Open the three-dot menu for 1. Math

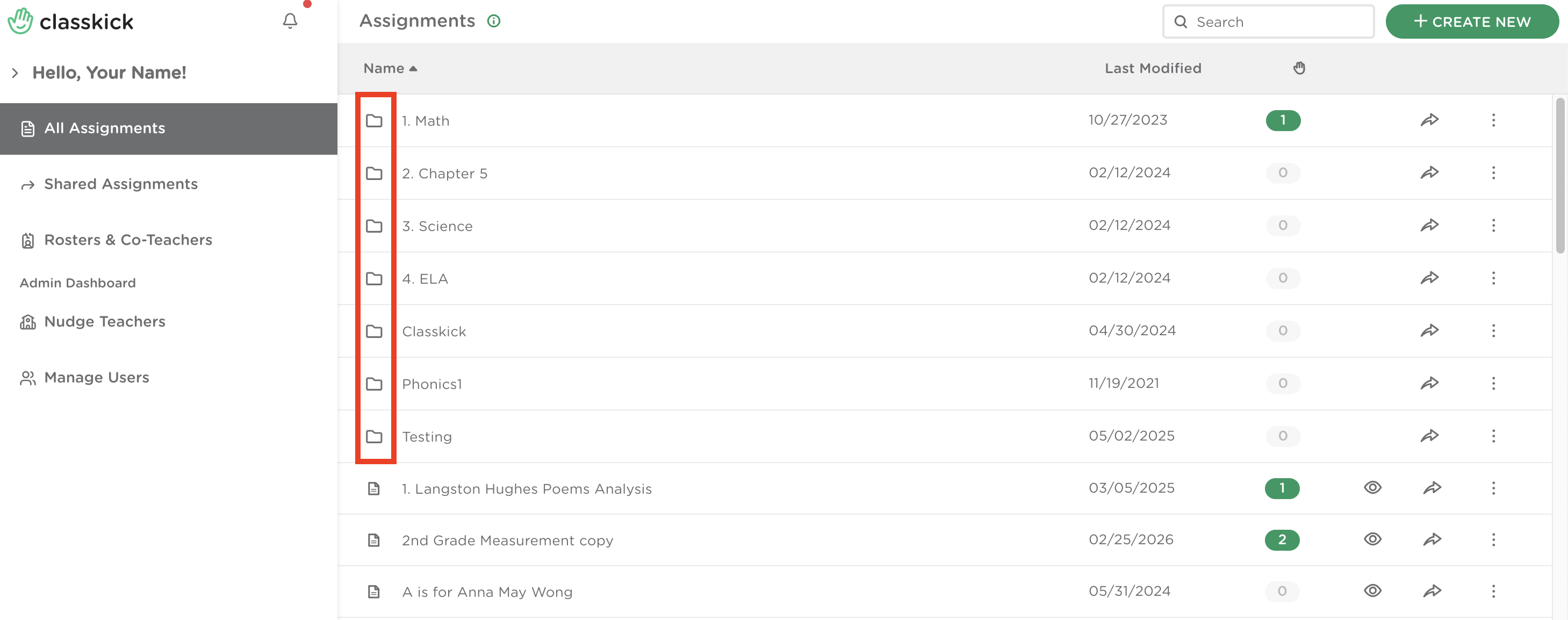[1493, 120]
